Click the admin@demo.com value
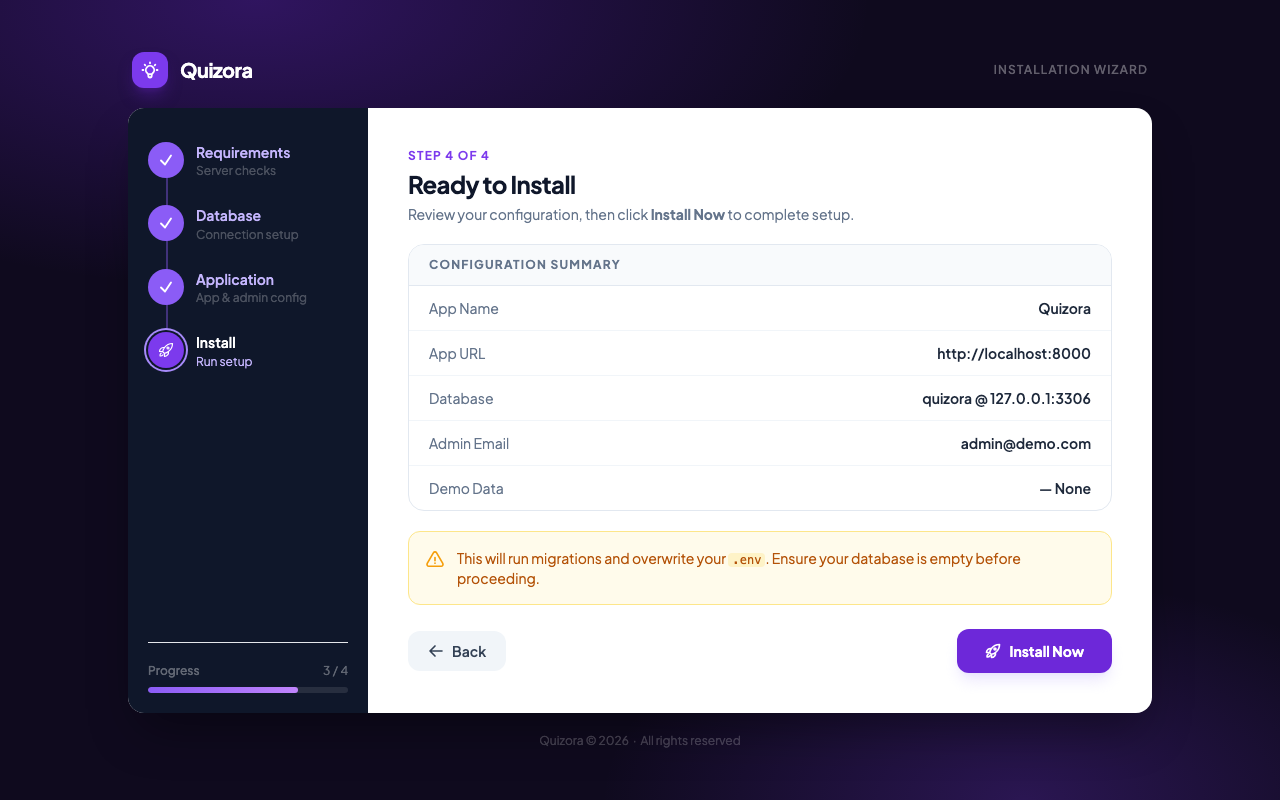Screen dimensions: 1280x800 [x=1026, y=444]
